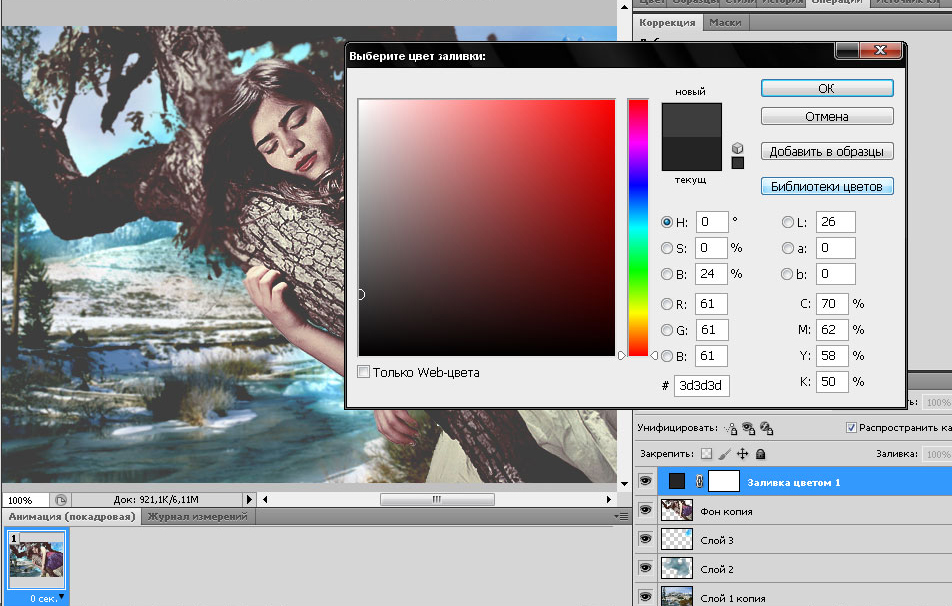Switch to the Образцы panel tab
The width and height of the screenshot is (952, 606).
(x=695, y=2)
